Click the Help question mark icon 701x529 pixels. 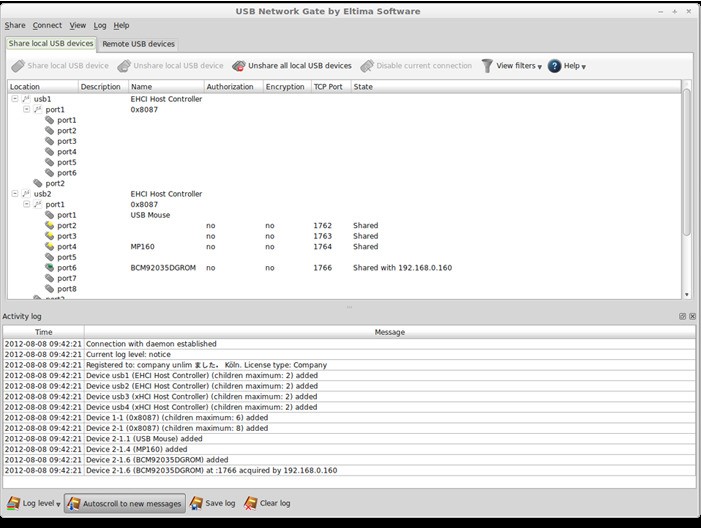tap(554, 66)
